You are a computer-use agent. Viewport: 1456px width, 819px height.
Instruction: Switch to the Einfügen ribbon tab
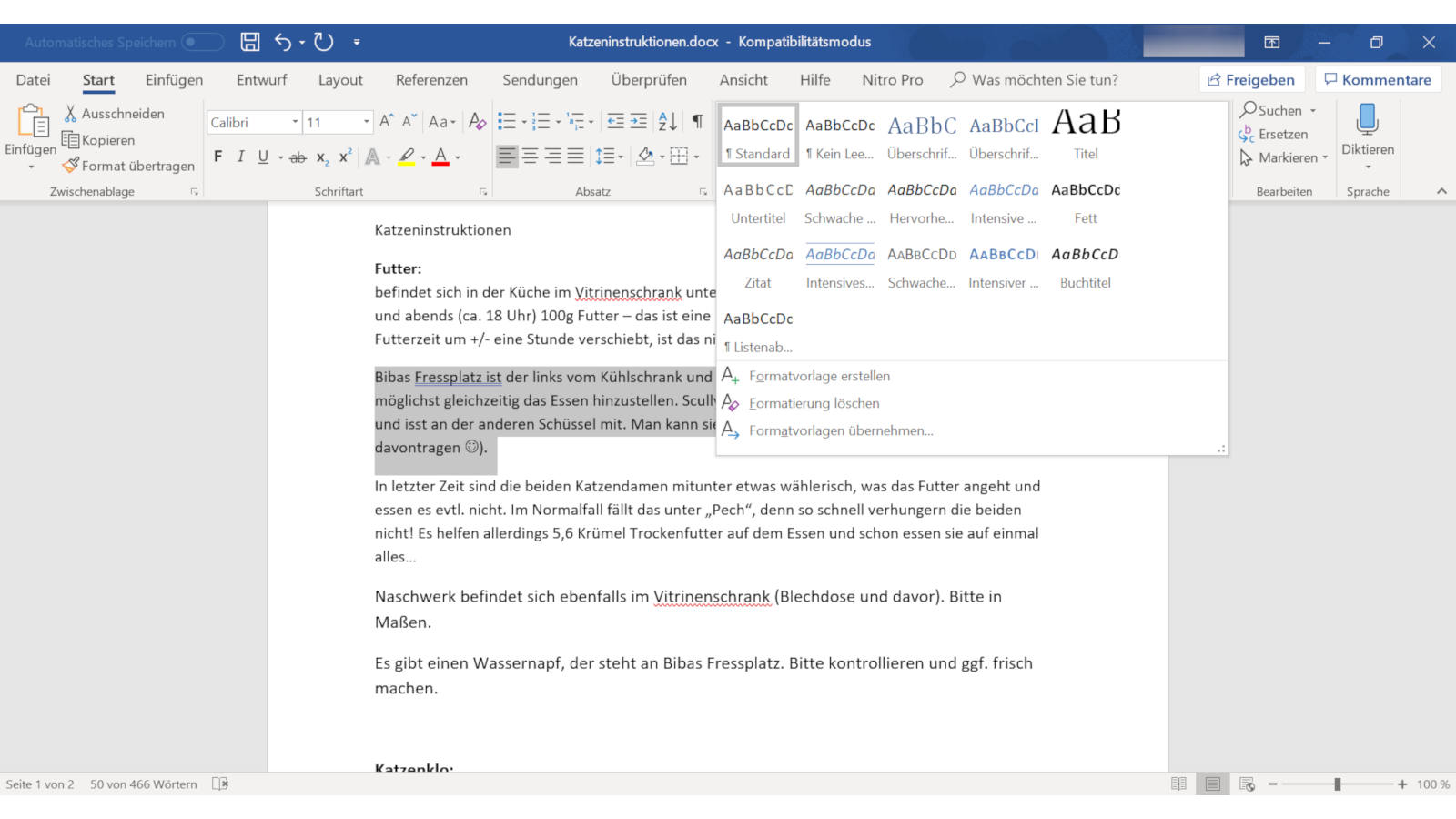(173, 80)
